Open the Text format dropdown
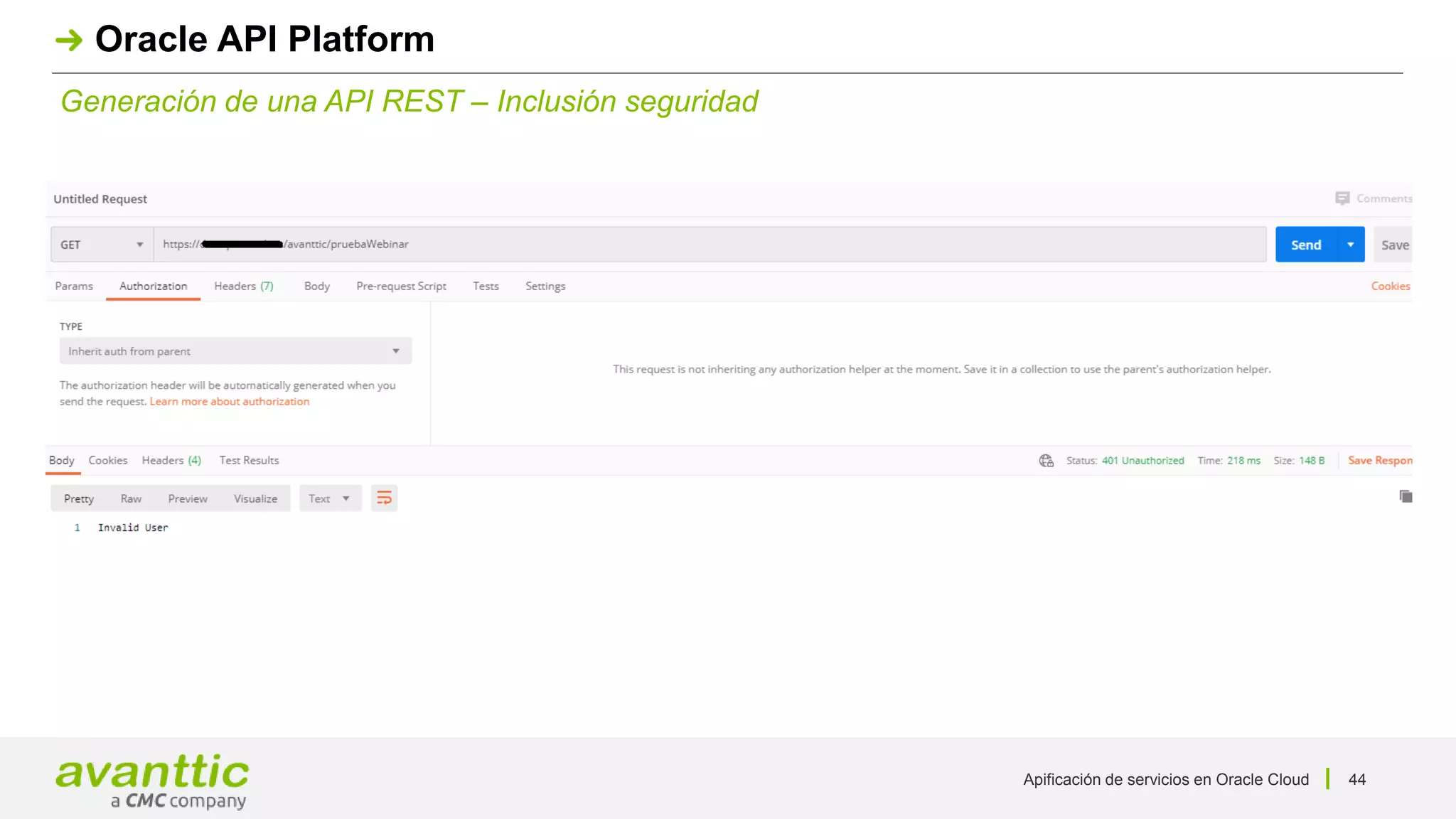This screenshot has height=819, width=1456. click(330, 498)
